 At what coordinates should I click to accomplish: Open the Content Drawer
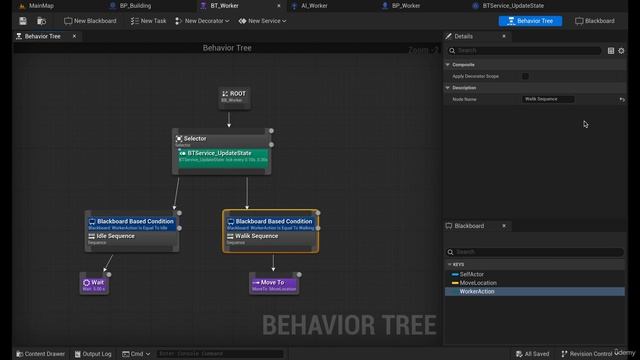tap(40, 354)
